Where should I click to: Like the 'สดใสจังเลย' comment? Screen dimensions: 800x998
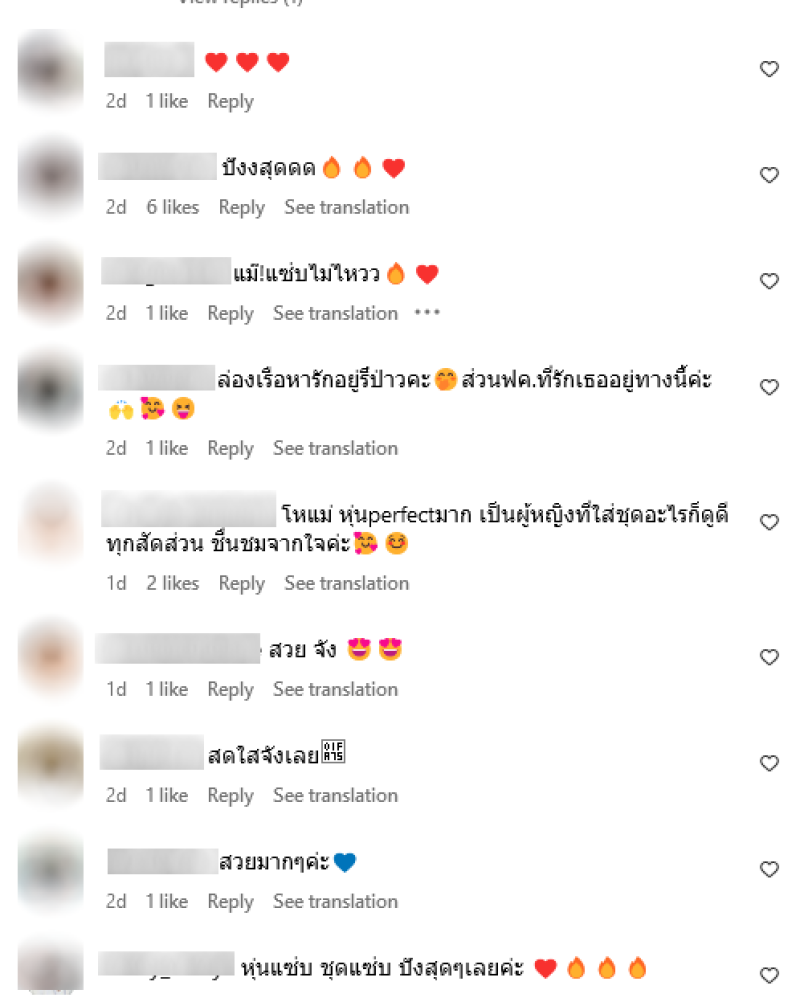click(769, 763)
